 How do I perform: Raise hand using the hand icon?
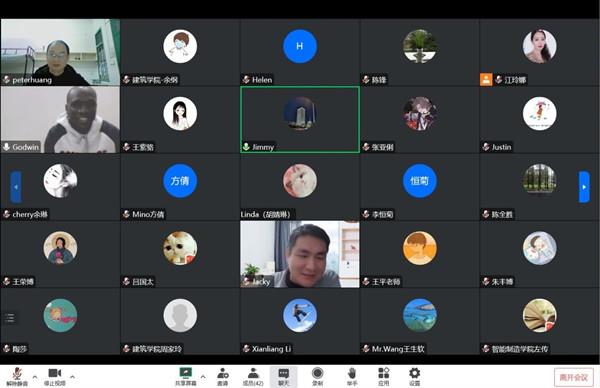click(x=352, y=376)
